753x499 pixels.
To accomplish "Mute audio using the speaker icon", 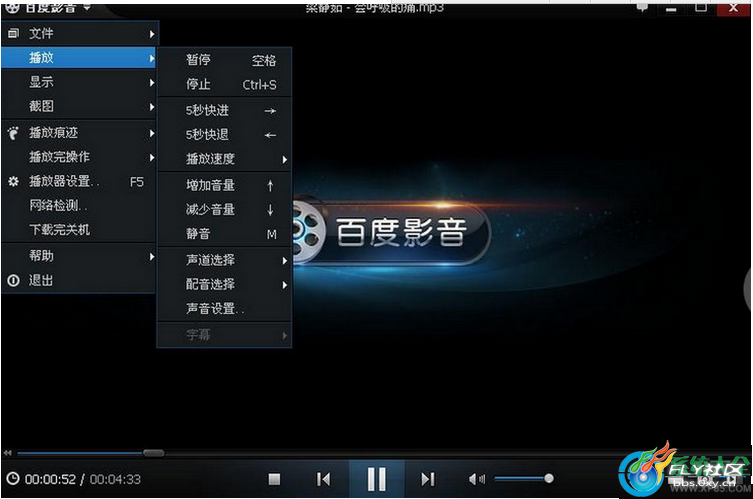I will 476,479.
